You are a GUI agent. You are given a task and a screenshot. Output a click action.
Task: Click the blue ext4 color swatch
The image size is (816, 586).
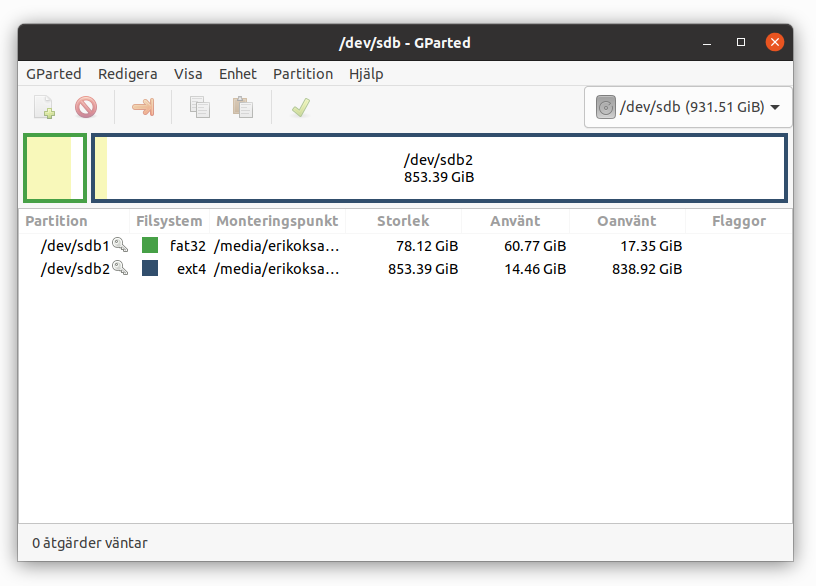pyautogui.click(x=150, y=268)
